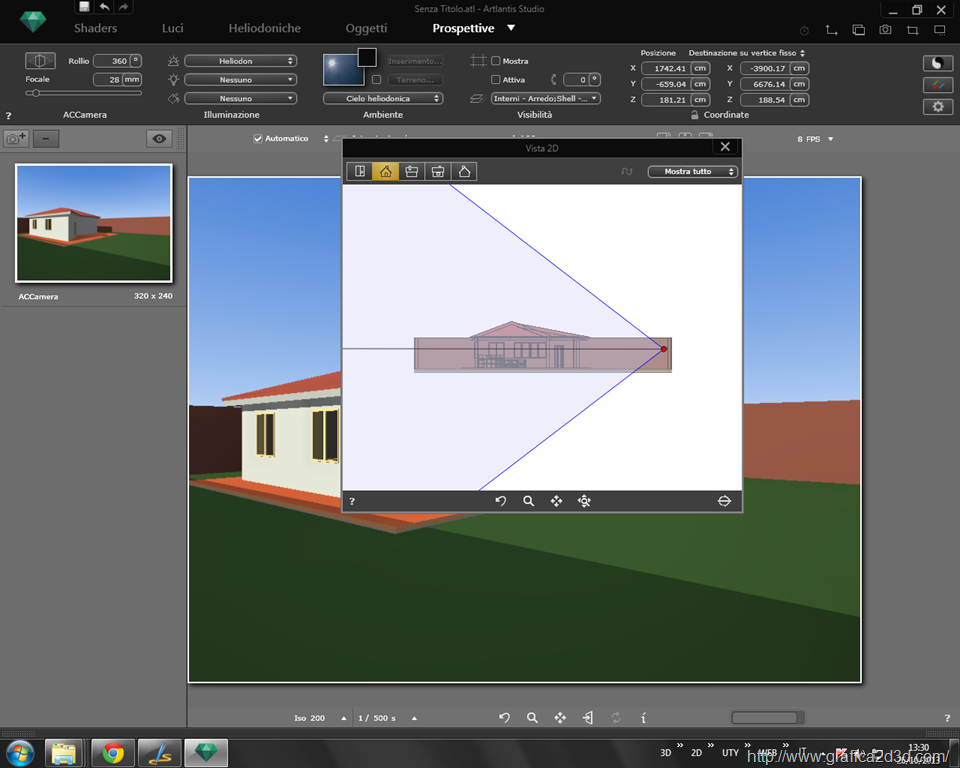Click the undo arrow in Vista 2D window
The height and width of the screenshot is (768, 960).
(x=501, y=501)
